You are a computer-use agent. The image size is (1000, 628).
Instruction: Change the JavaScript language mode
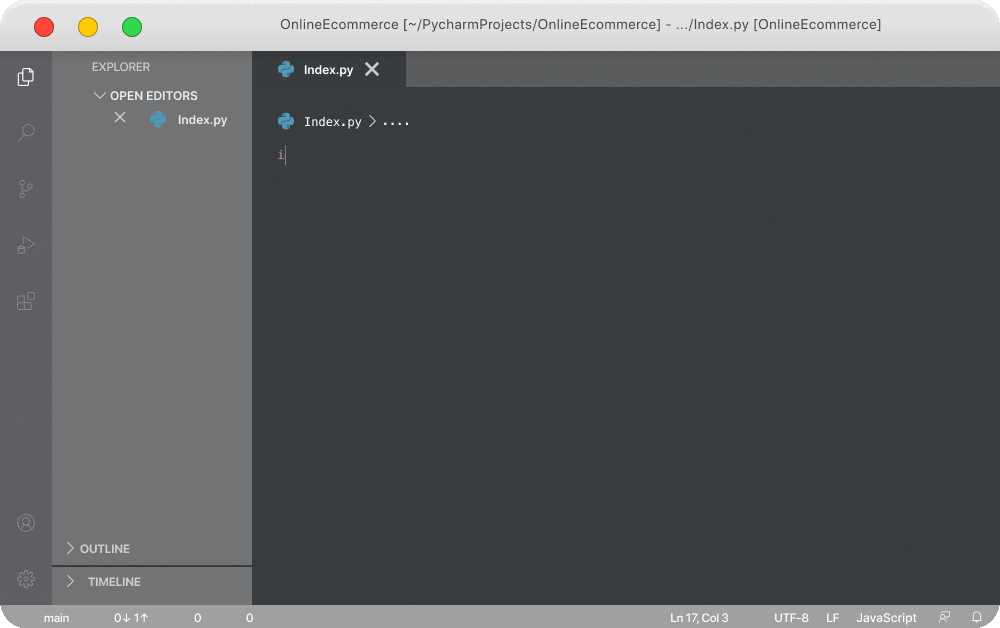tap(886, 618)
